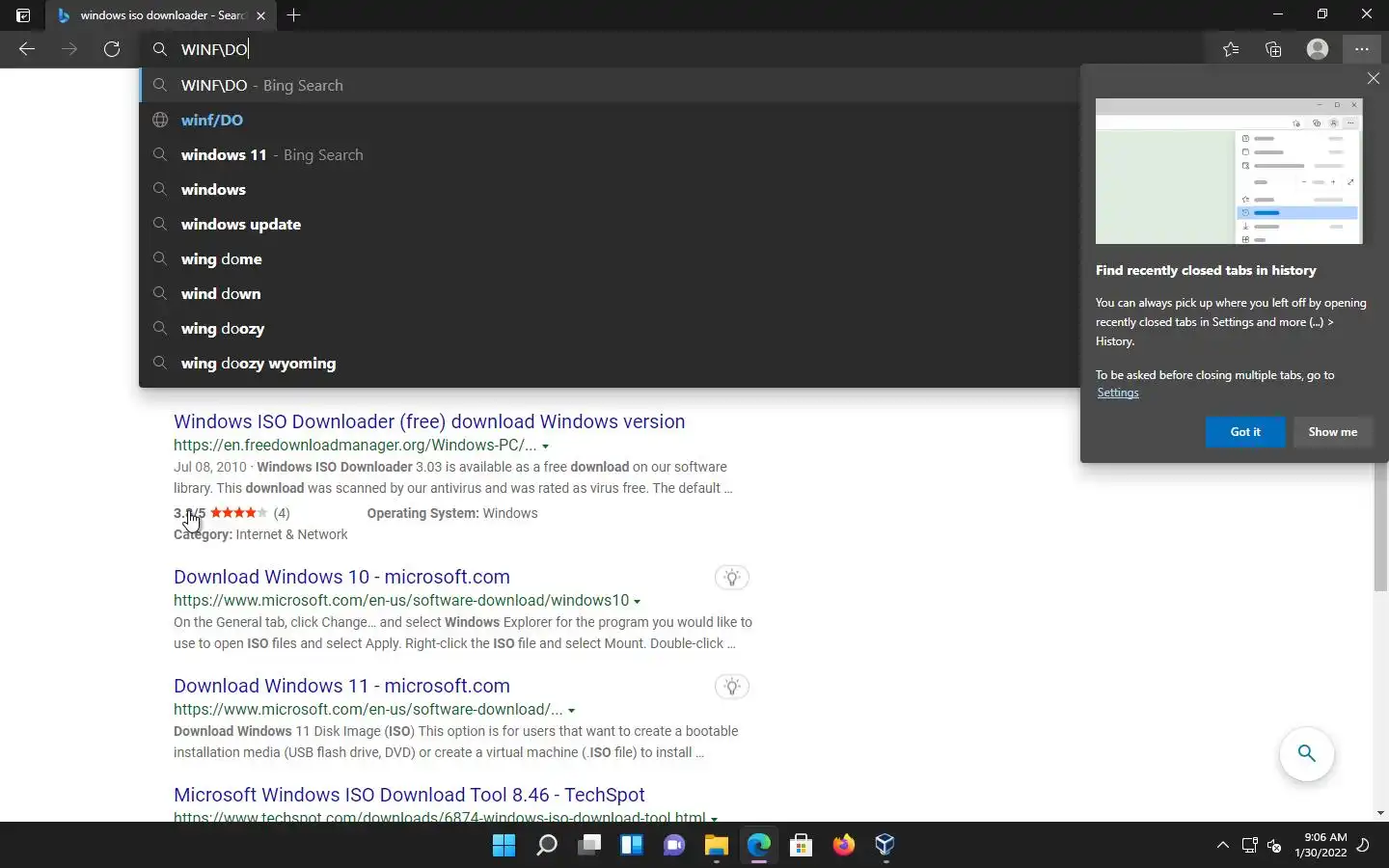This screenshot has width=1389, height=868.
Task: Pick the windows update suggestion
Action: click(x=610, y=224)
